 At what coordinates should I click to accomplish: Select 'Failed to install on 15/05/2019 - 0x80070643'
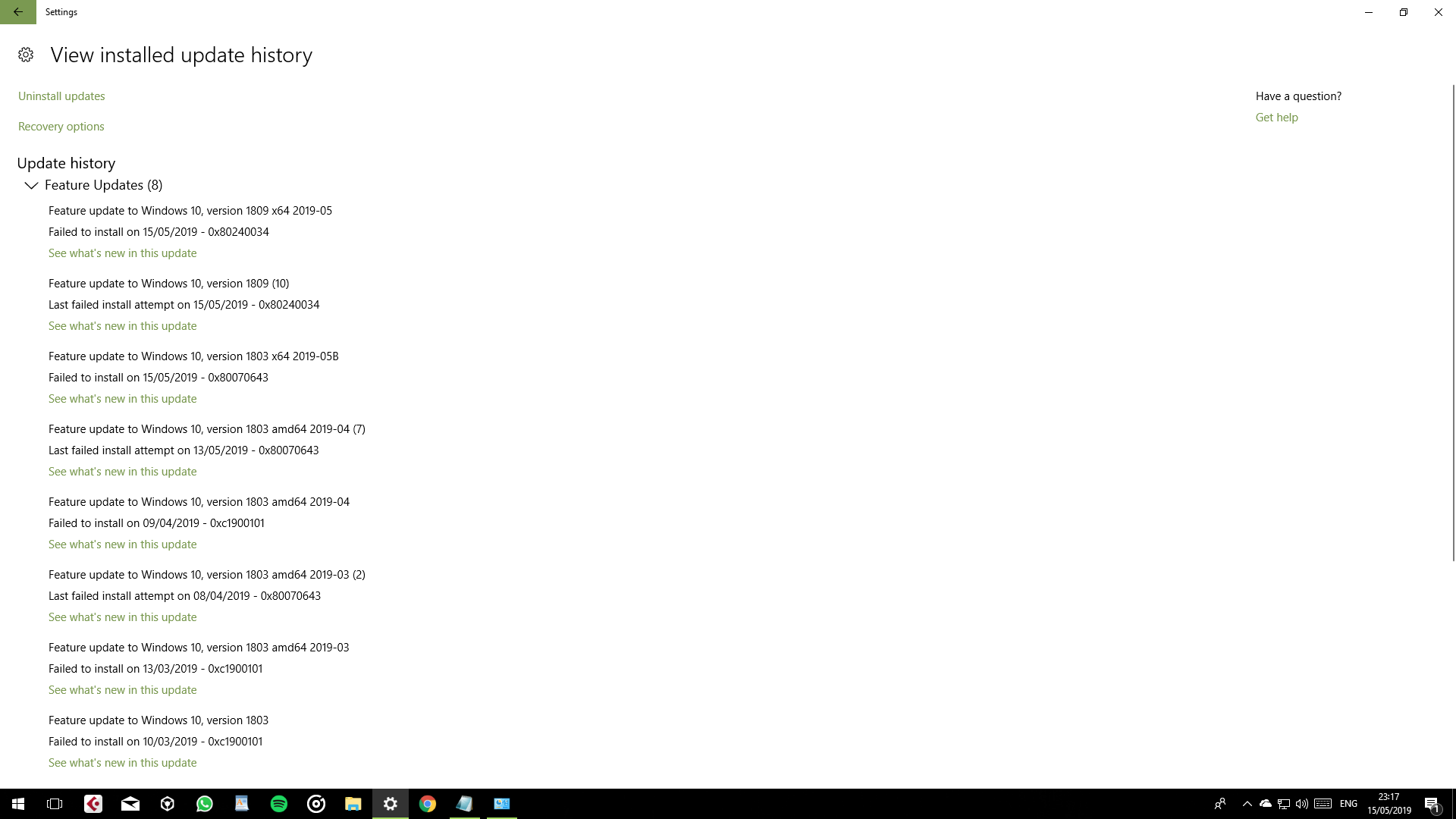pyautogui.click(x=158, y=378)
